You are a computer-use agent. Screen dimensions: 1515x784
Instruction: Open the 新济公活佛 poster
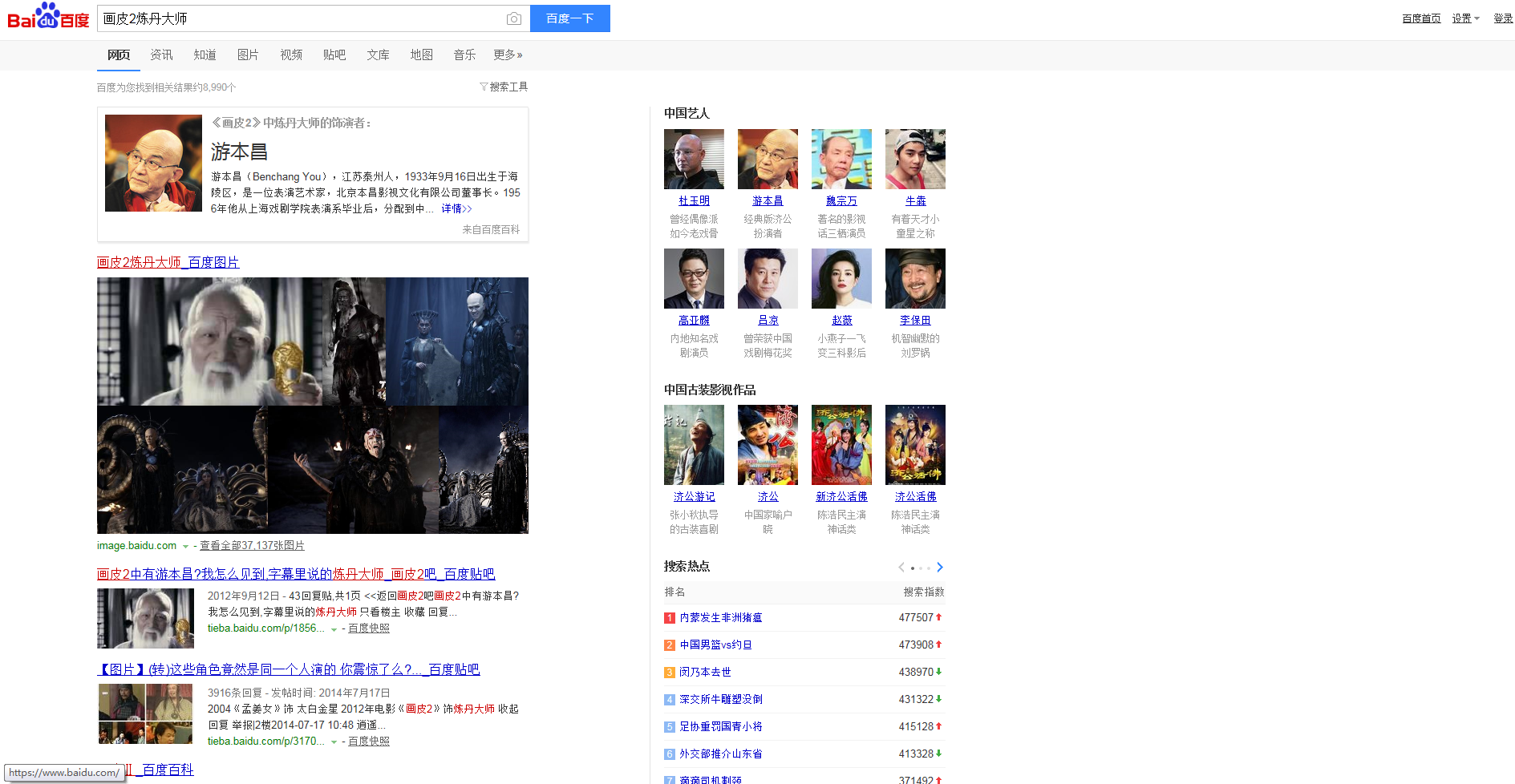(x=841, y=445)
